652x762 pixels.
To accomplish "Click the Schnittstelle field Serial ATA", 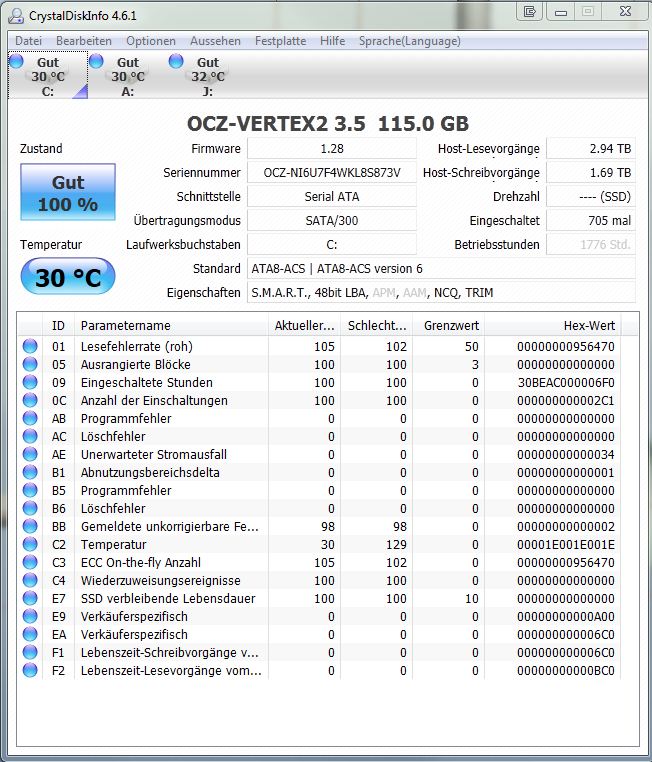I will (332, 197).
